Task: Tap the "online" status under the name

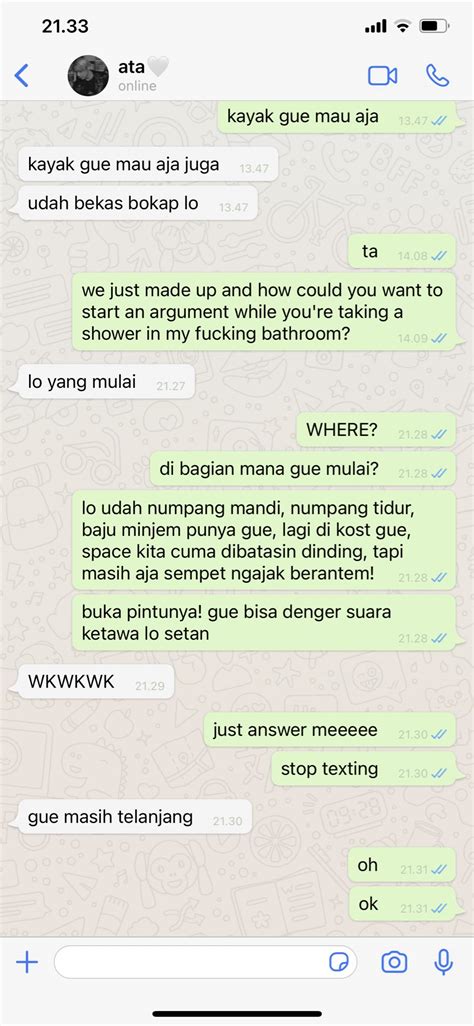Action: pyautogui.click(x=137, y=86)
